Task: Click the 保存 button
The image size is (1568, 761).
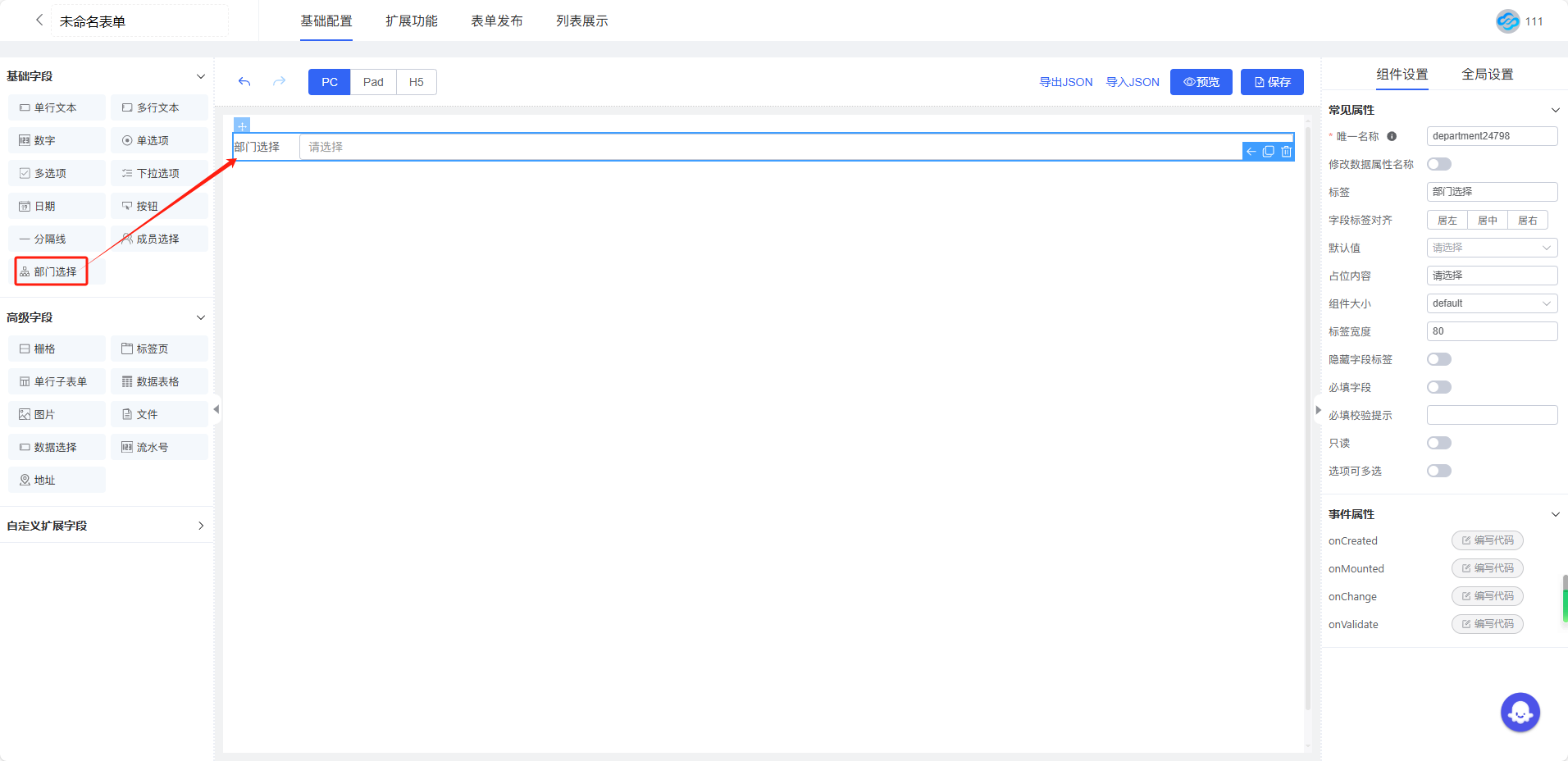Action: 1271,82
